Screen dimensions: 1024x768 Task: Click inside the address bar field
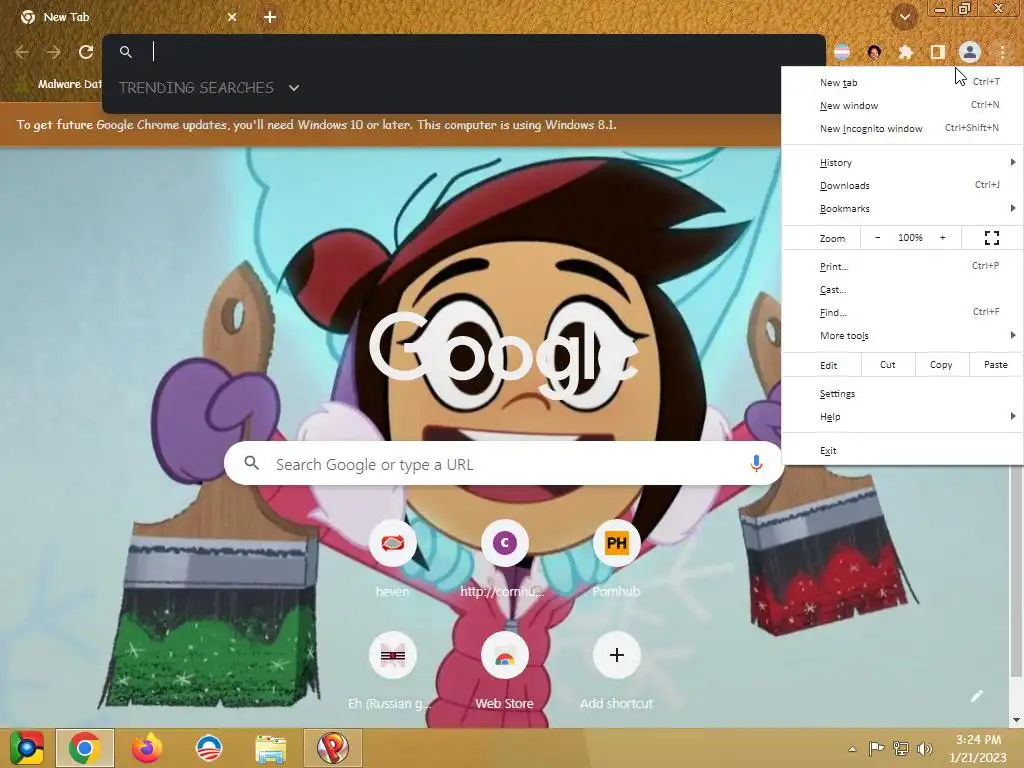(464, 52)
